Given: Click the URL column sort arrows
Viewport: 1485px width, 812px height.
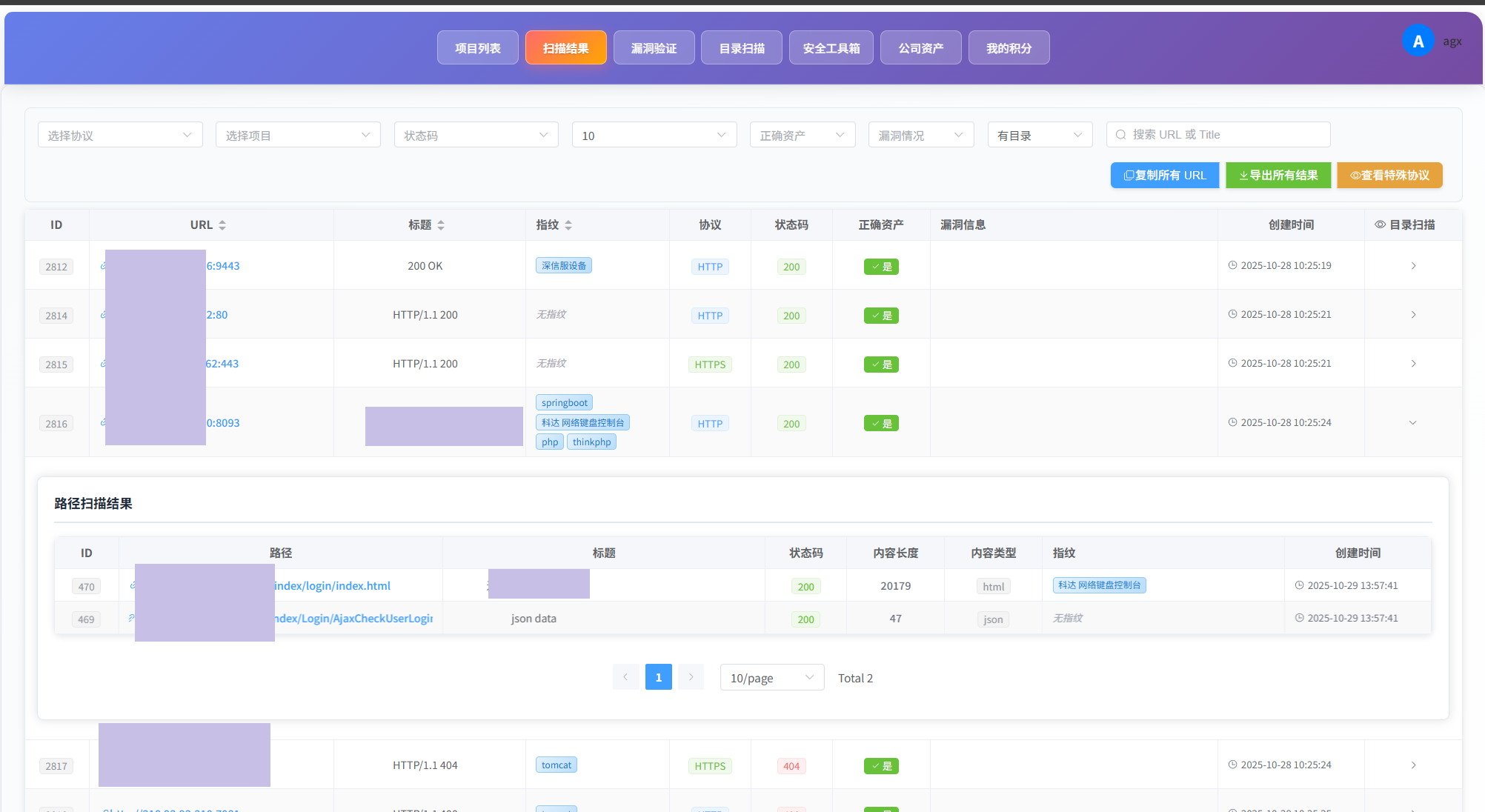Looking at the screenshot, I should (x=222, y=225).
